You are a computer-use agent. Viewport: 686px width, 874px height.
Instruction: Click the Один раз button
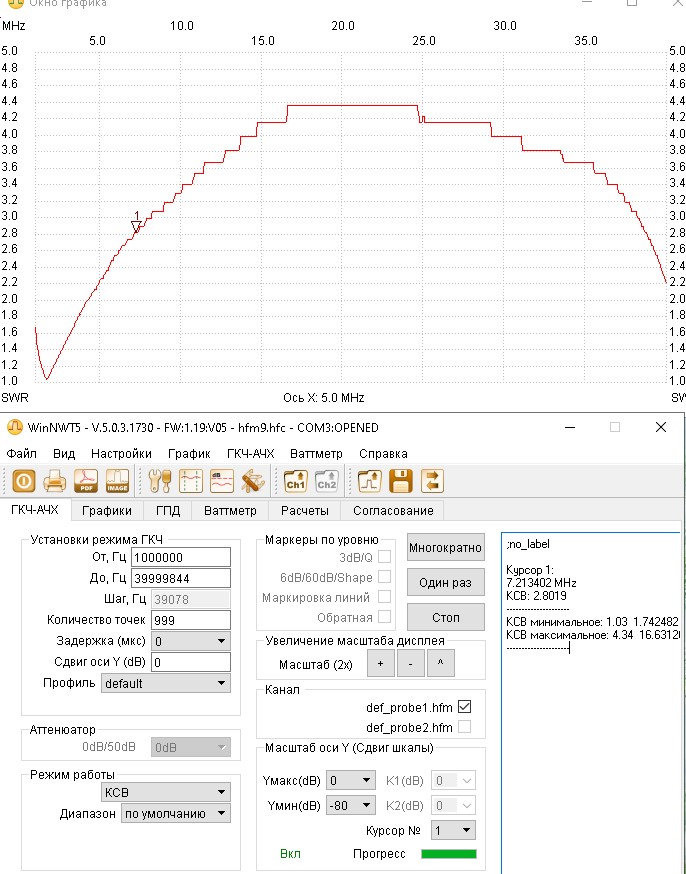[445, 582]
